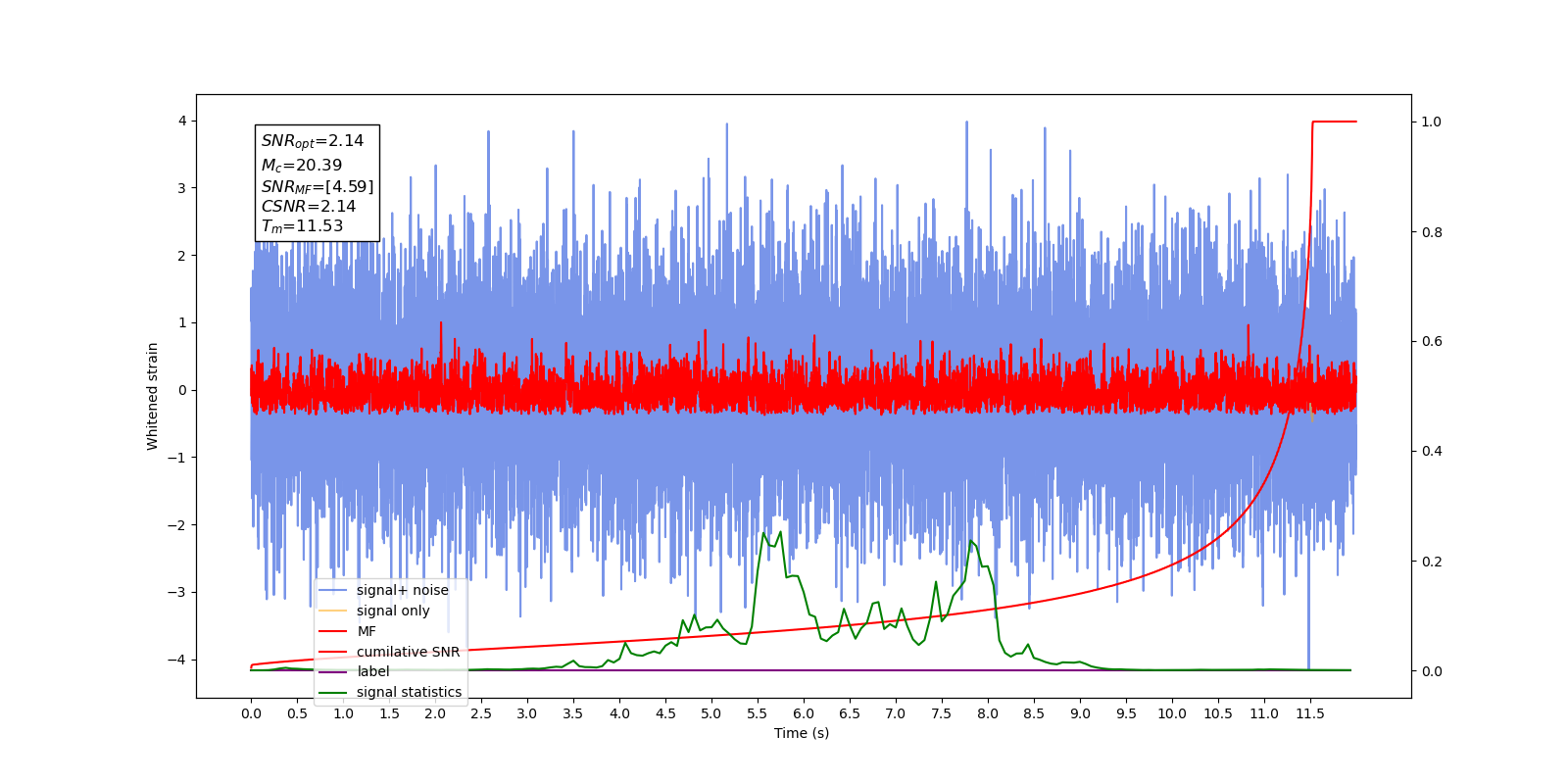Click the purple line sample for label
Screen dimensions: 1568x784
click(333, 671)
